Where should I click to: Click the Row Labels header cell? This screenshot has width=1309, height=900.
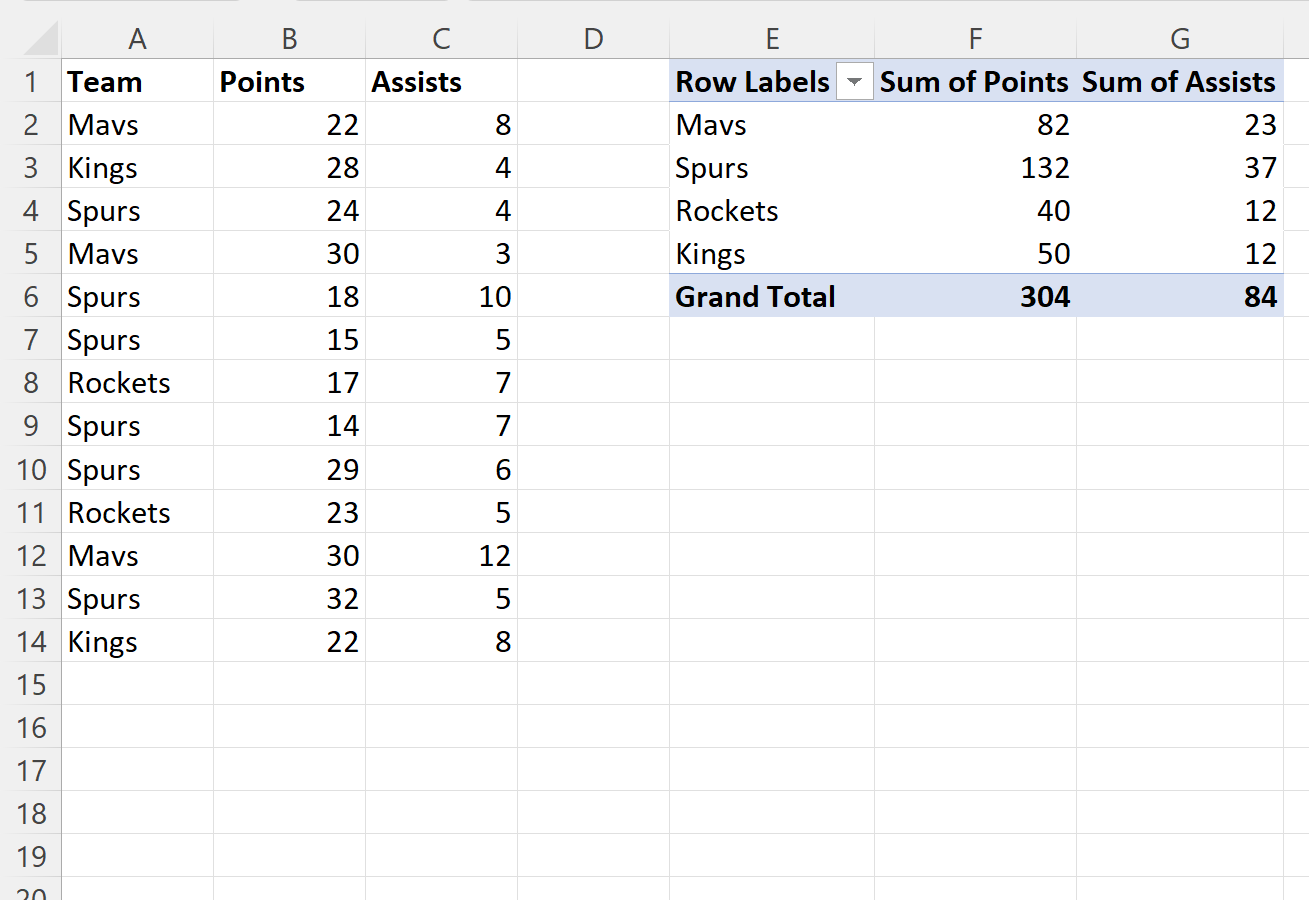click(752, 81)
